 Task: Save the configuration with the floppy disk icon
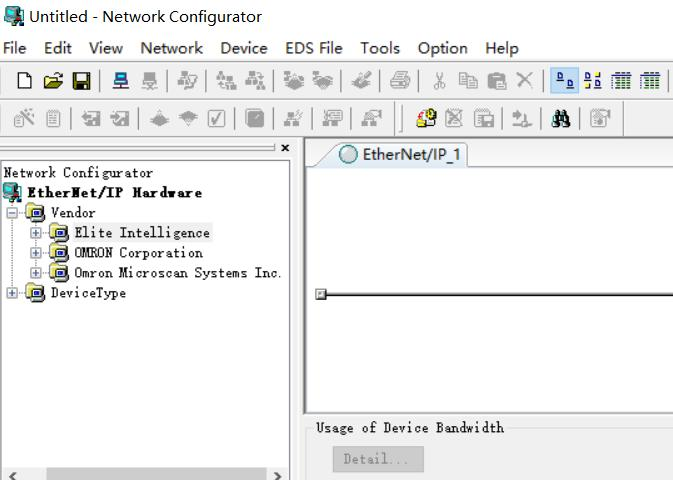tap(81, 81)
